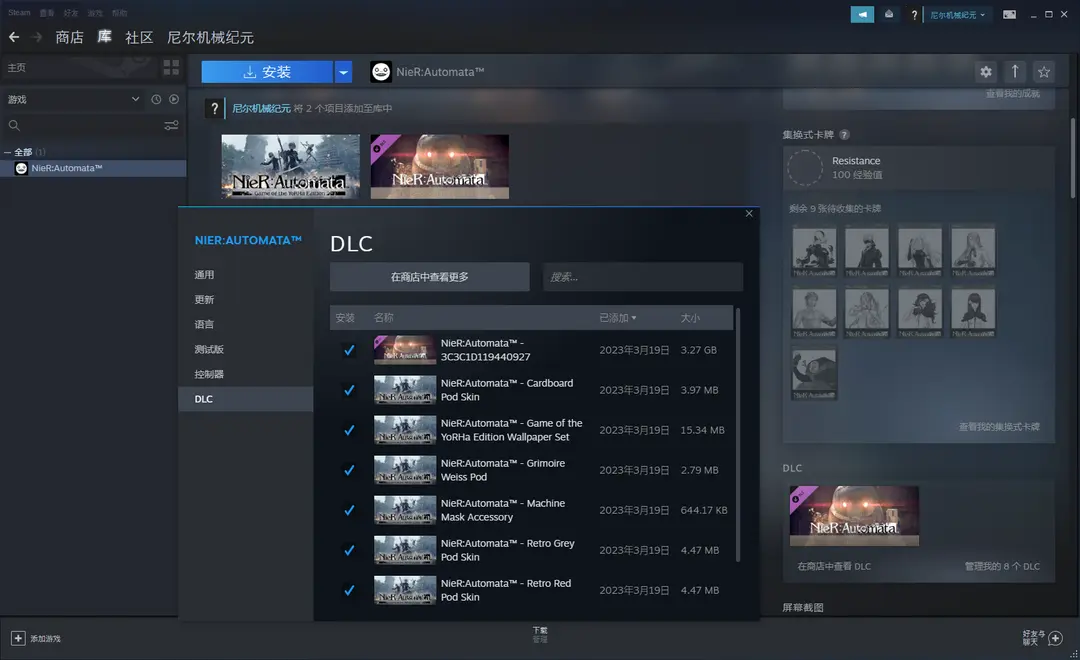1080x660 pixels.
Task: Click 主页 library home button
Action: click(17, 68)
